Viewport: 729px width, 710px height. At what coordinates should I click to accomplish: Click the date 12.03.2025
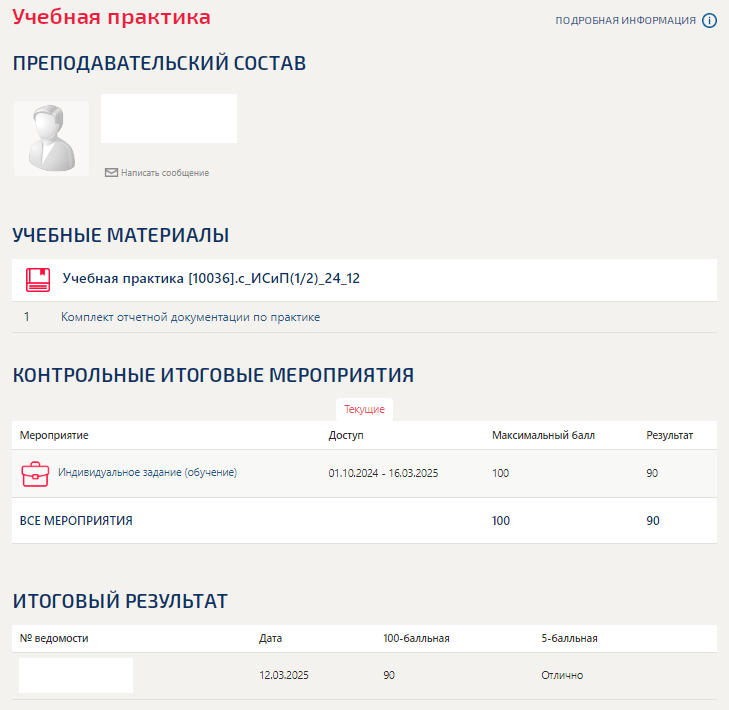284,675
